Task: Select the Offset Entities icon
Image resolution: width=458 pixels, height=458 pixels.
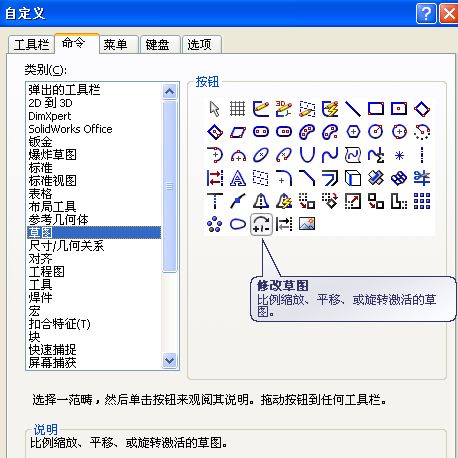Action: coord(330,178)
